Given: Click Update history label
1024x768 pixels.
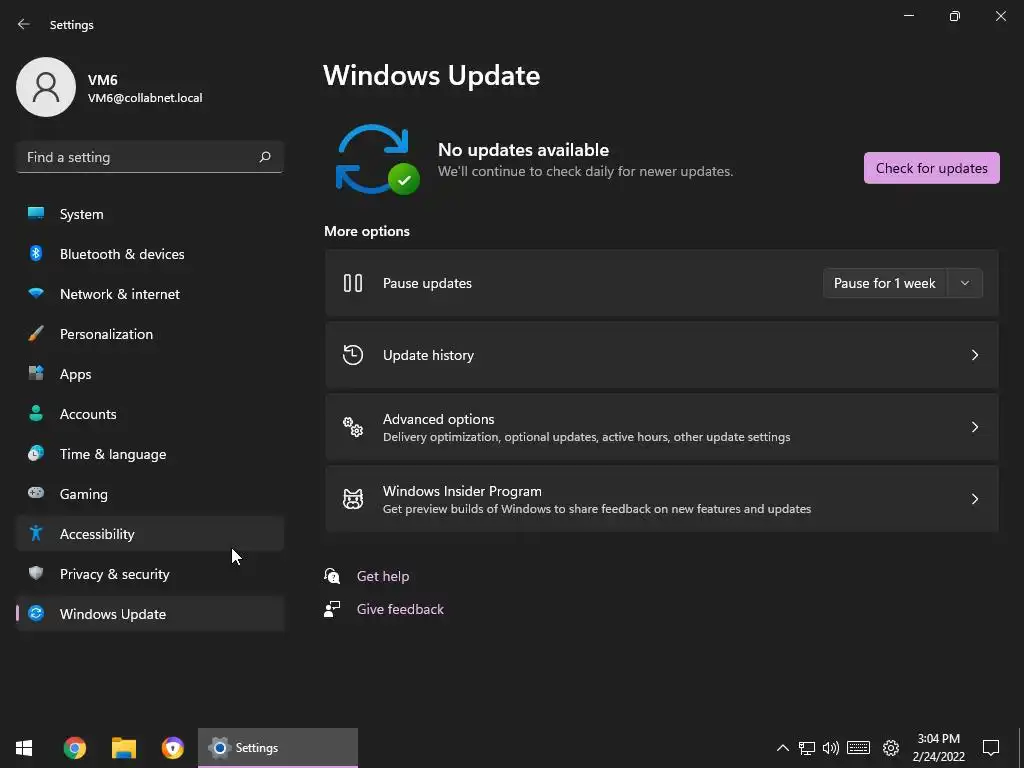Looking at the screenshot, I should pyautogui.click(x=428, y=355).
